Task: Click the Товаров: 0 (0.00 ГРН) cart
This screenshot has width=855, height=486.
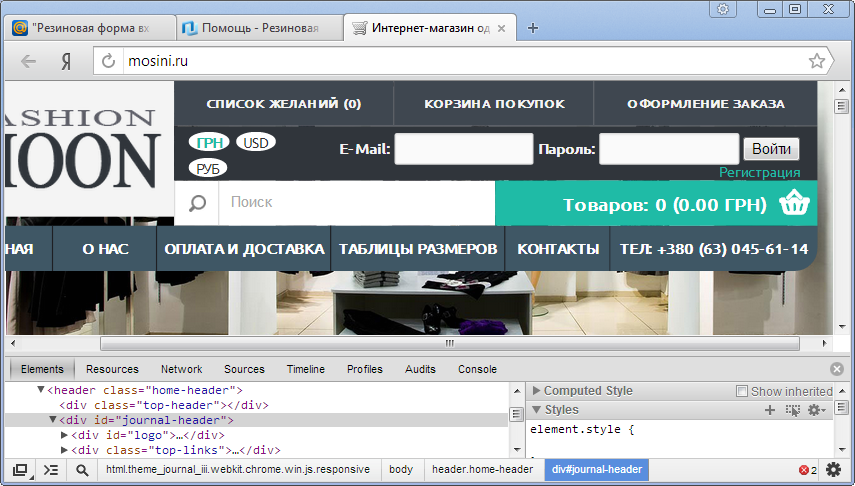Action: 657,203
